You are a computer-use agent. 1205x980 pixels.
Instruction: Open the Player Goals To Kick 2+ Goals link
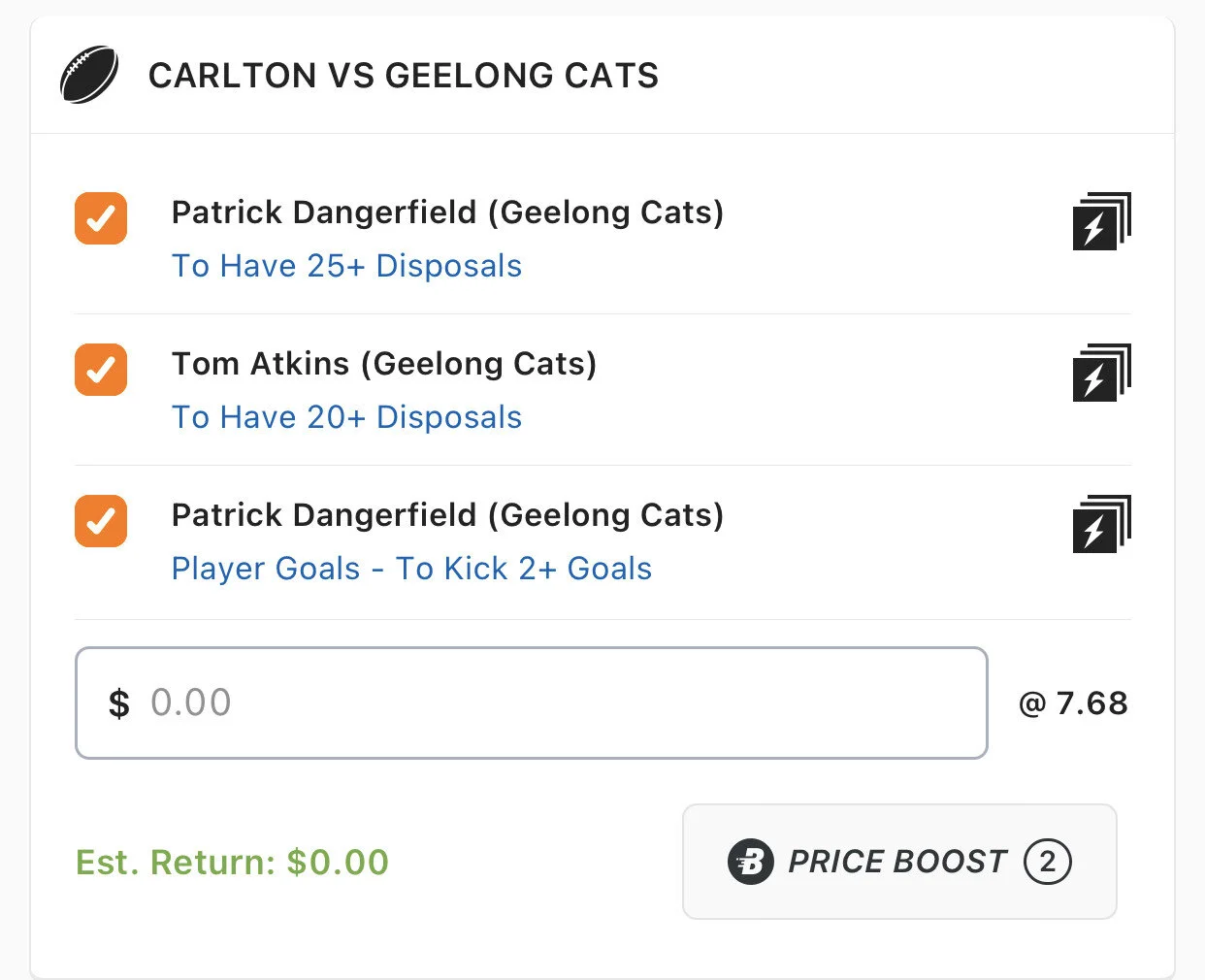coord(411,569)
